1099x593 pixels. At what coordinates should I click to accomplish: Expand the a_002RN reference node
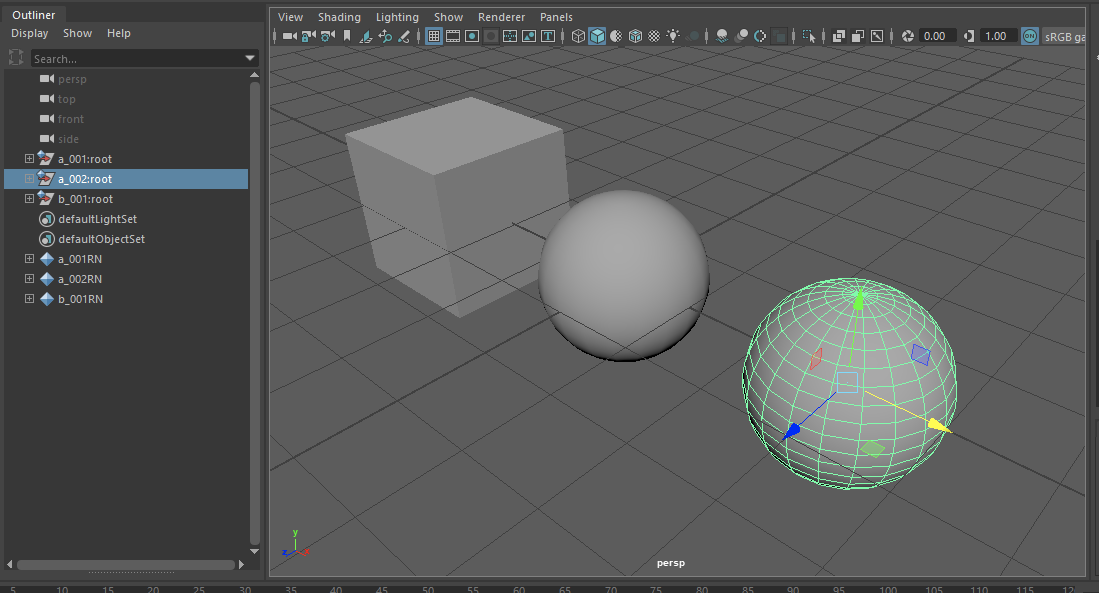click(29, 279)
